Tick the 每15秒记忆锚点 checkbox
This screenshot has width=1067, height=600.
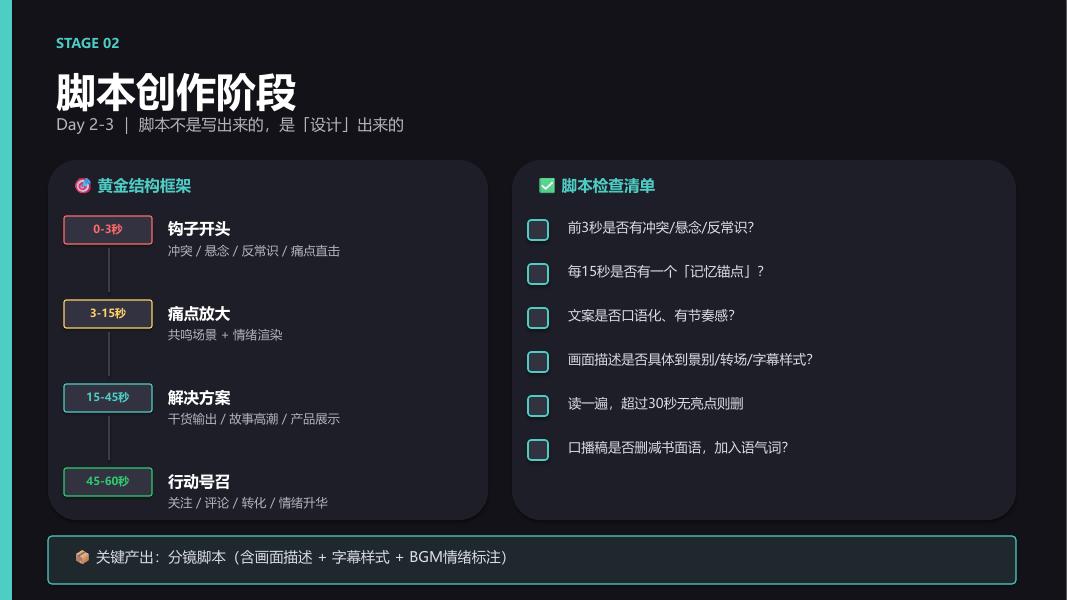point(538,273)
